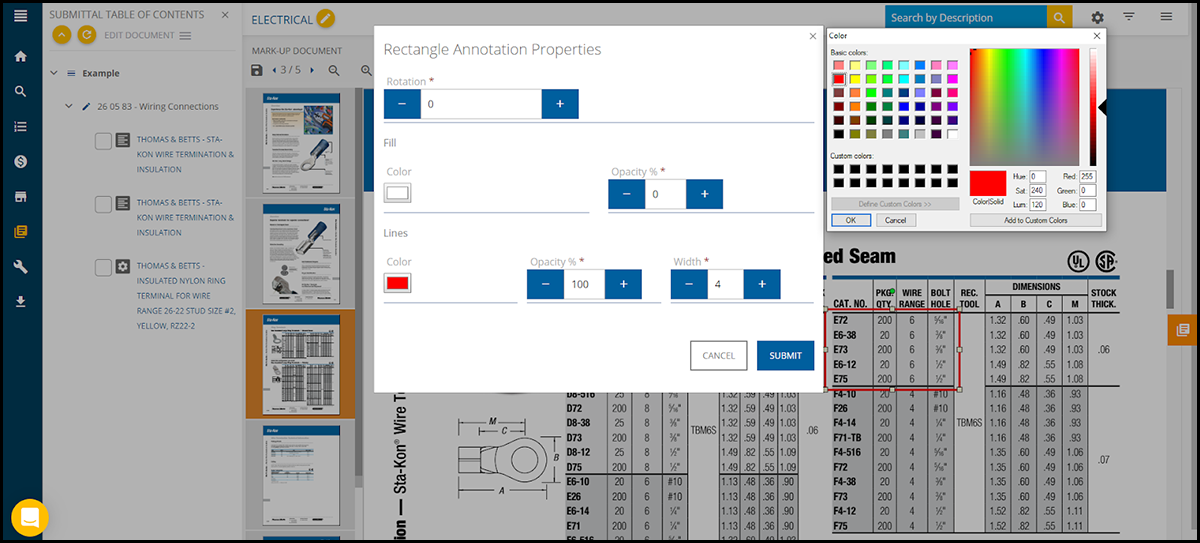Click the Search by Description field
1200x543 pixels.
tap(966, 17)
